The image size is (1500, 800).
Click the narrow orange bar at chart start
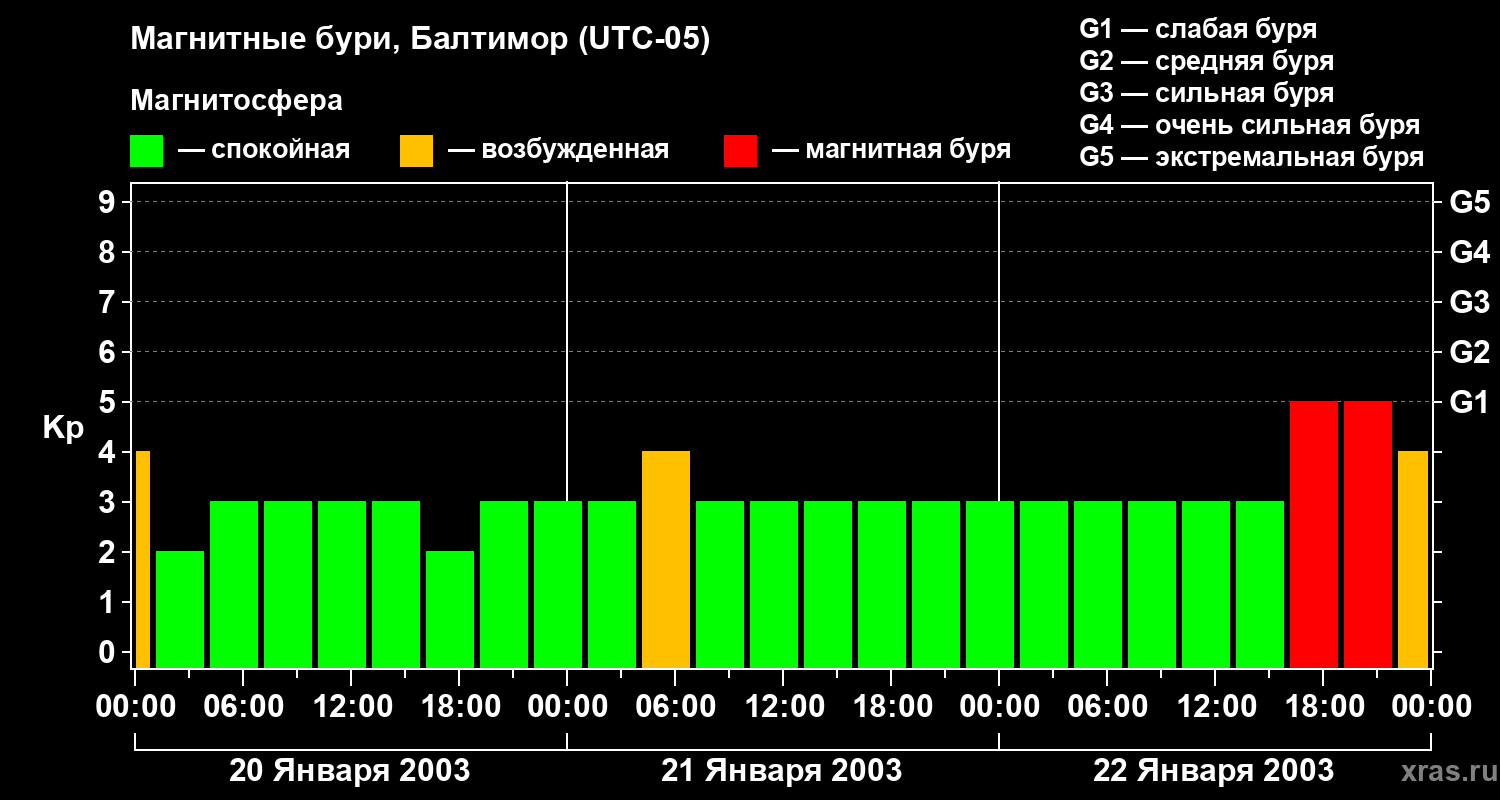tap(142, 559)
